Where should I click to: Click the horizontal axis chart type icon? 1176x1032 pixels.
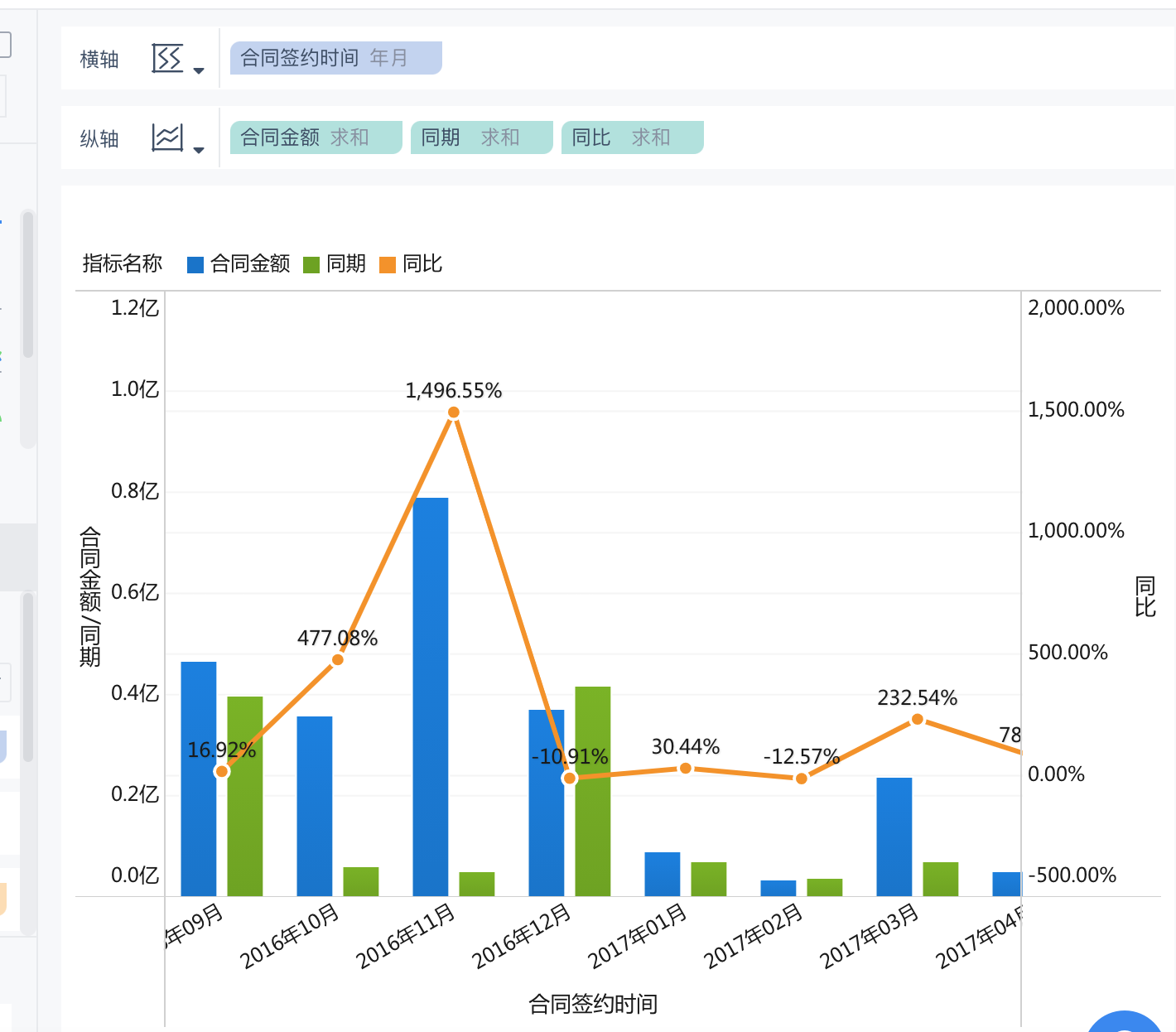[167, 59]
